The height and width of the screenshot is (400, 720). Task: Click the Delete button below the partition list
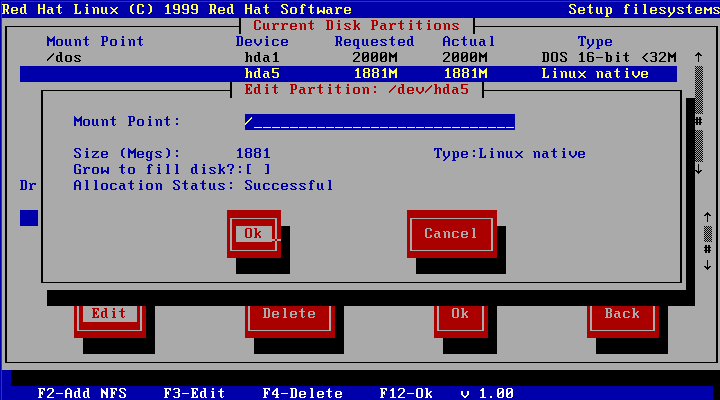[x=289, y=313]
